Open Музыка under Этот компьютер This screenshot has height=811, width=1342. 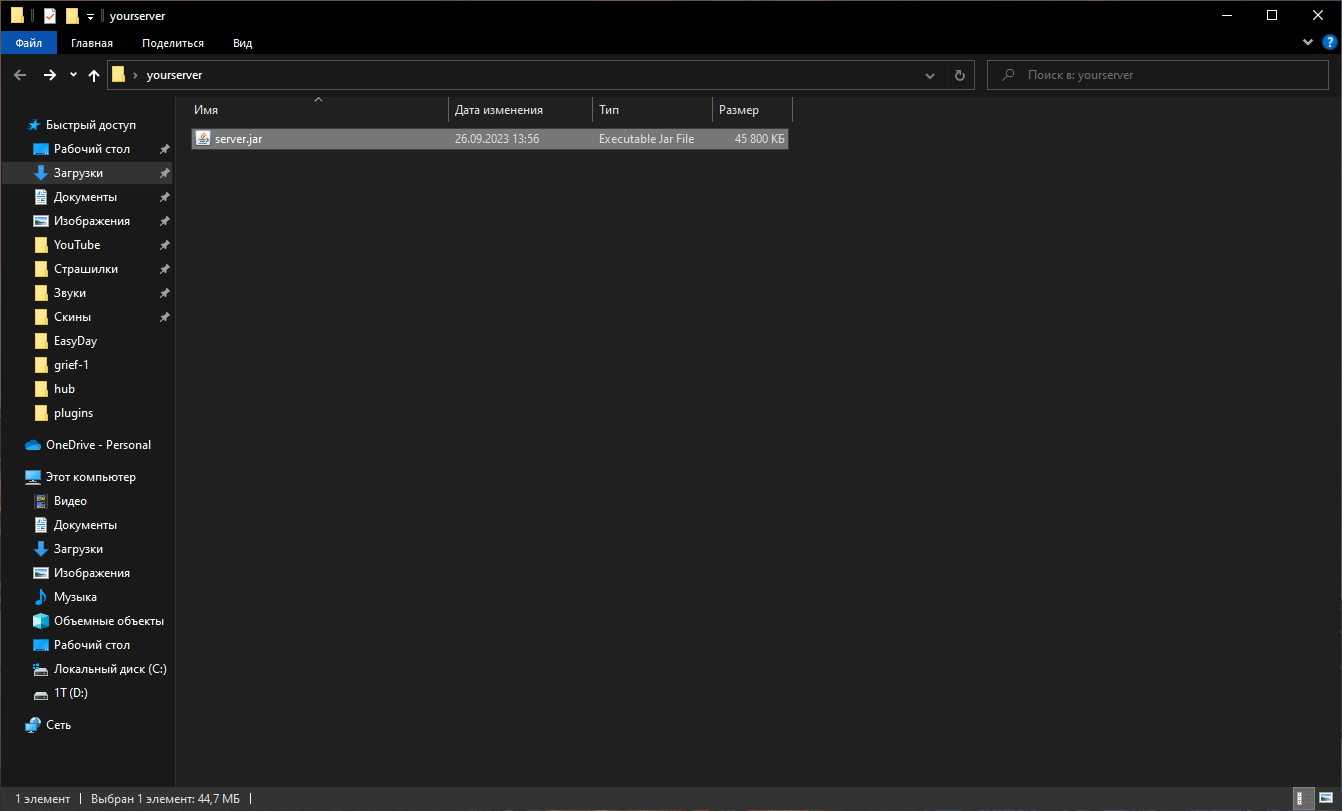(x=75, y=597)
